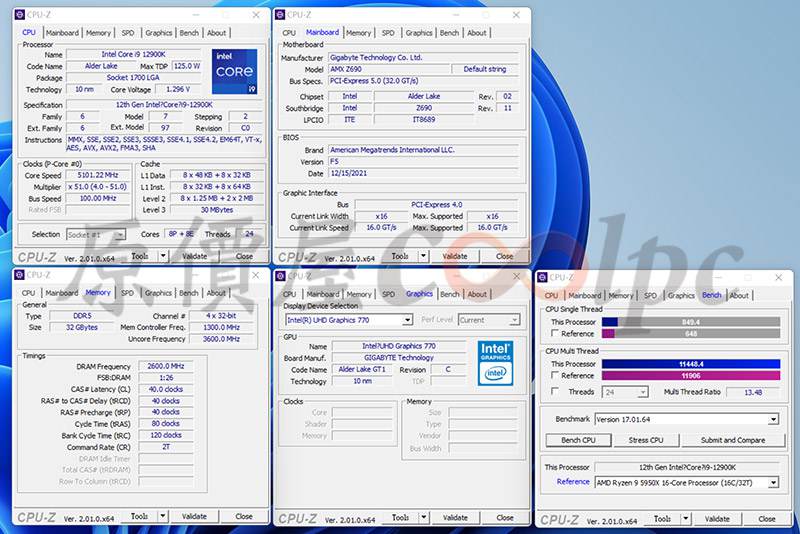Switch to Memory tab in CPU window
The image size is (800, 534).
point(98,33)
